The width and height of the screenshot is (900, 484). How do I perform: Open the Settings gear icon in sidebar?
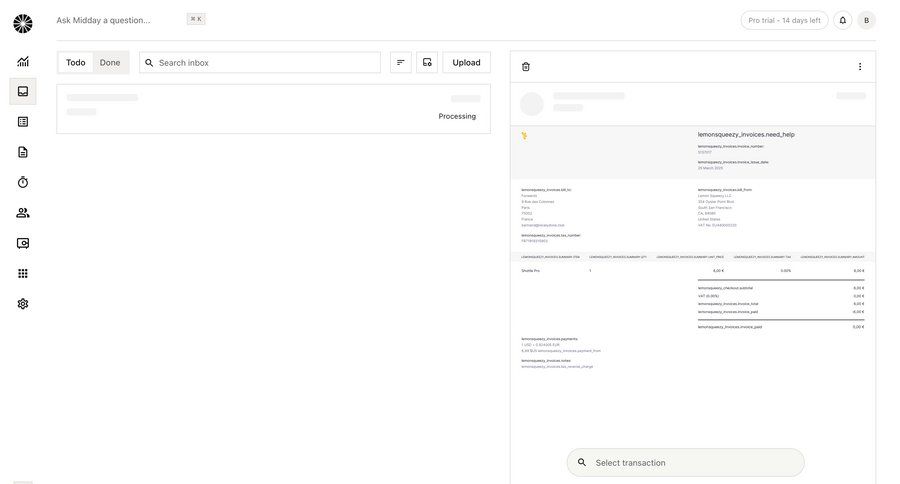click(23, 304)
